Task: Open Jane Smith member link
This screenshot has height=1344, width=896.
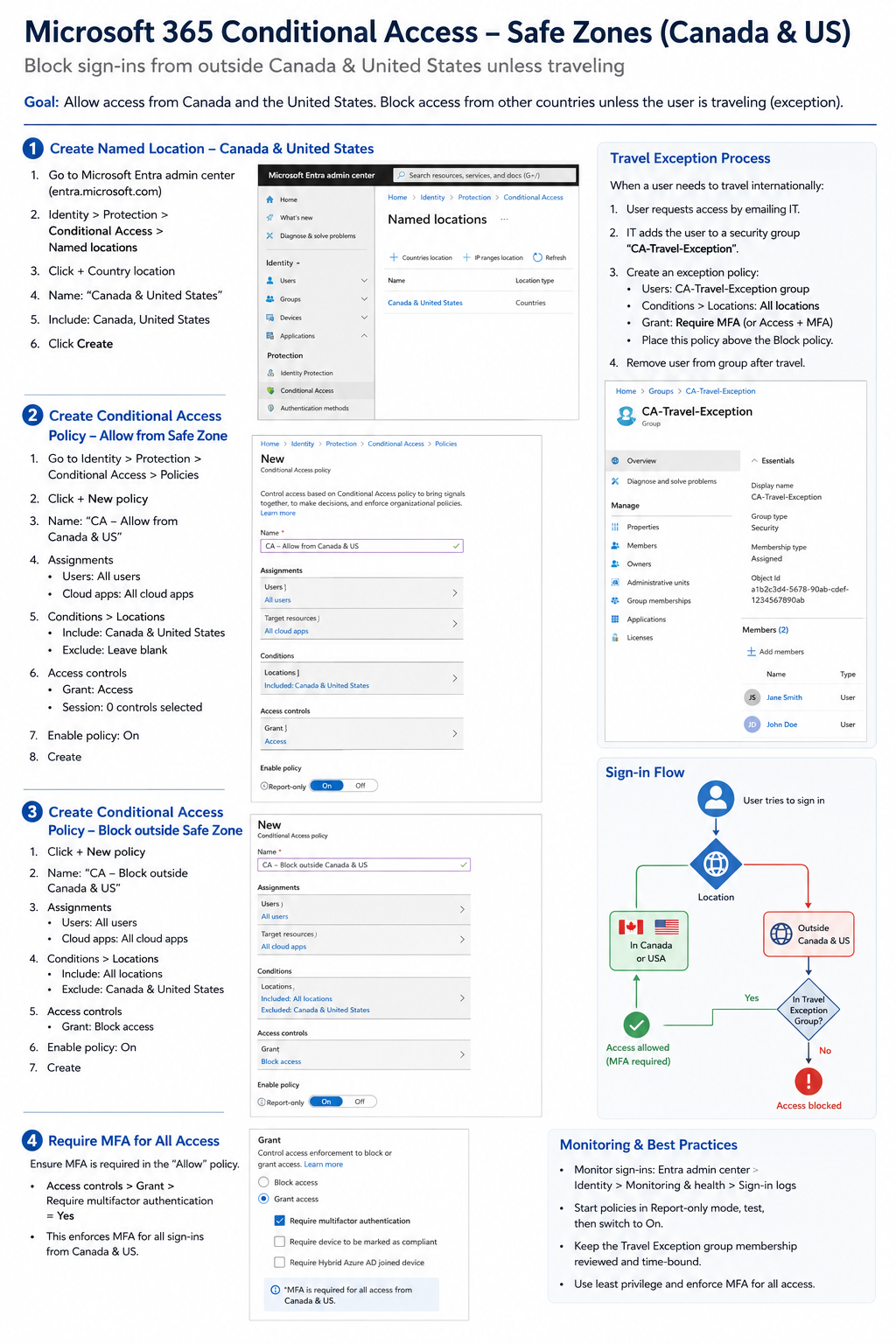Action: click(784, 697)
